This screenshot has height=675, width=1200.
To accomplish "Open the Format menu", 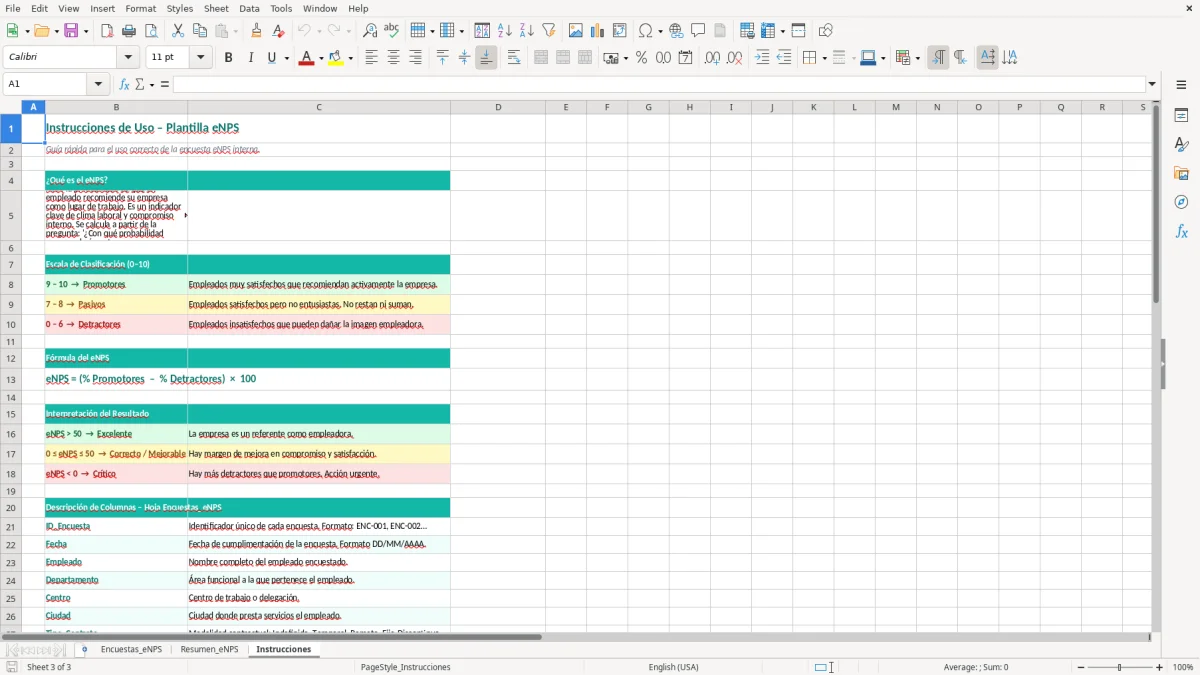I will click(x=140, y=8).
